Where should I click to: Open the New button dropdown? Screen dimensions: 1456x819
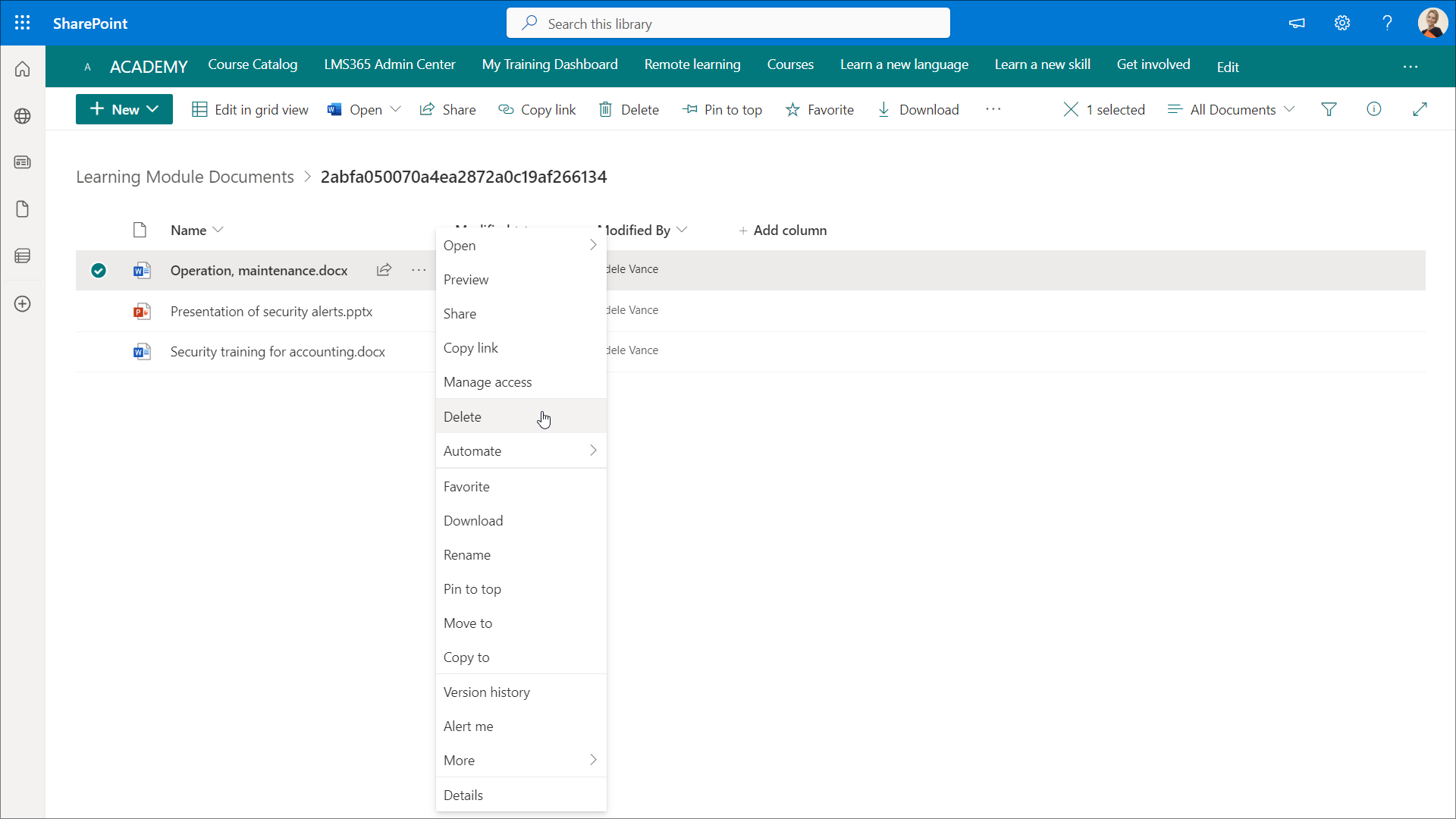(x=124, y=109)
